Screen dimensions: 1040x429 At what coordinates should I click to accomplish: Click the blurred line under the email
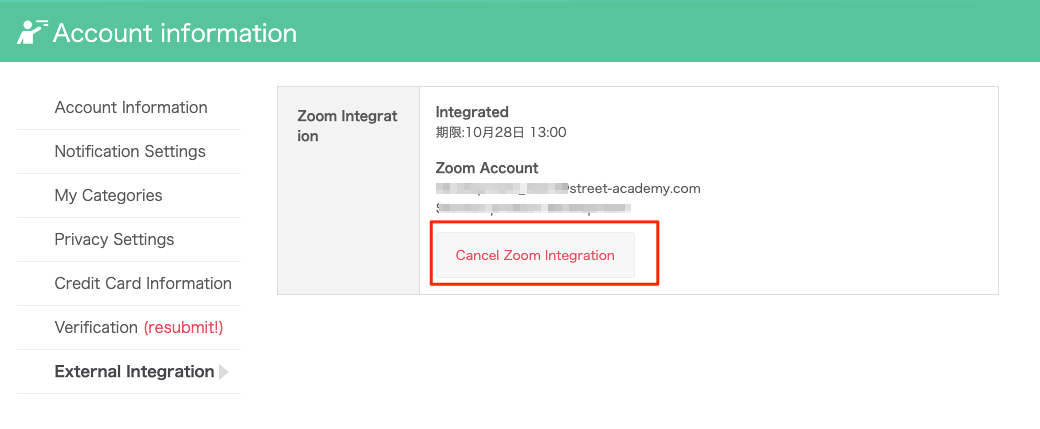533,208
